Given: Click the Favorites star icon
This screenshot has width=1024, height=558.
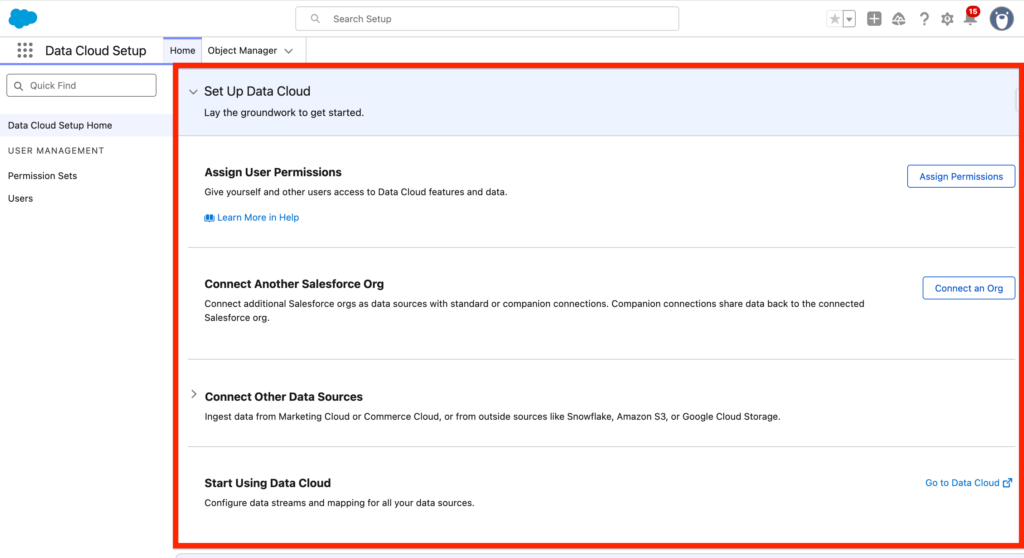Looking at the screenshot, I should [x=835, y=19].
